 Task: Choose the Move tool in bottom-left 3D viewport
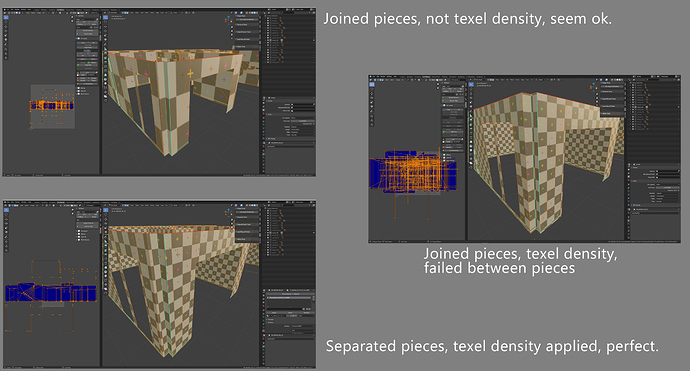point(106,219)
